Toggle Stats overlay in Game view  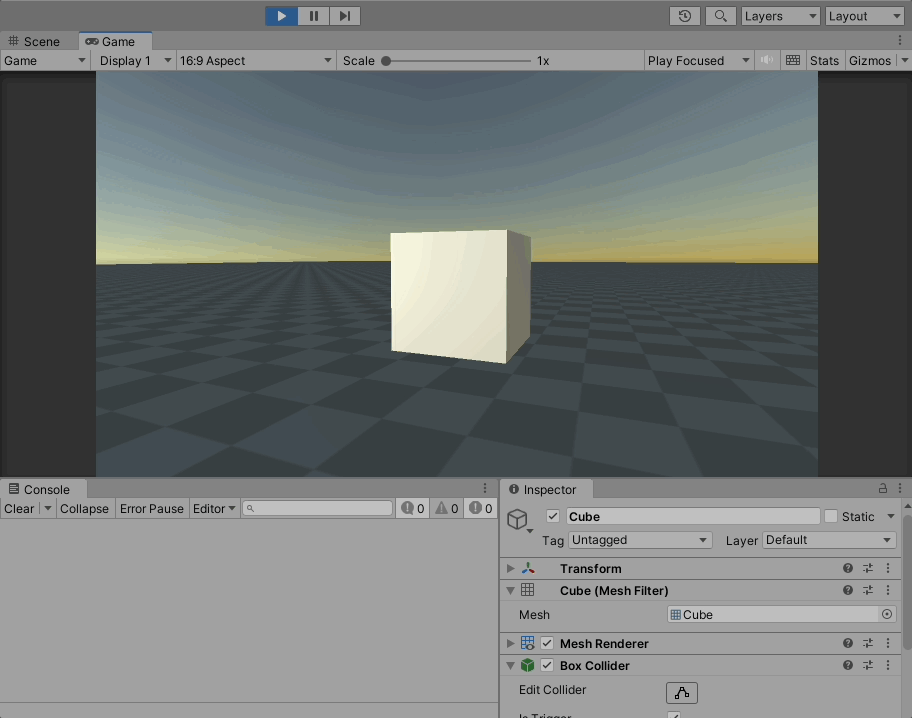click(824, 60)
